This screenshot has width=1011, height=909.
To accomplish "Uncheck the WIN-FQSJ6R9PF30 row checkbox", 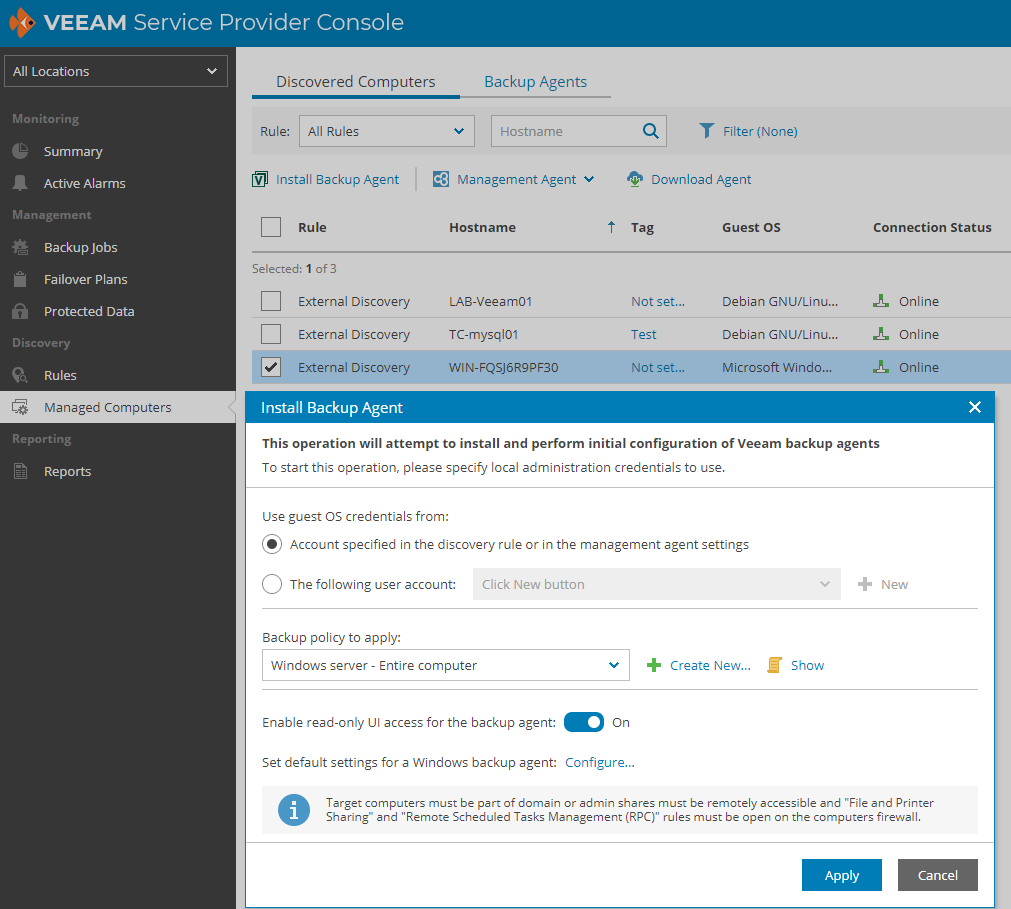I will pos(271,367).
